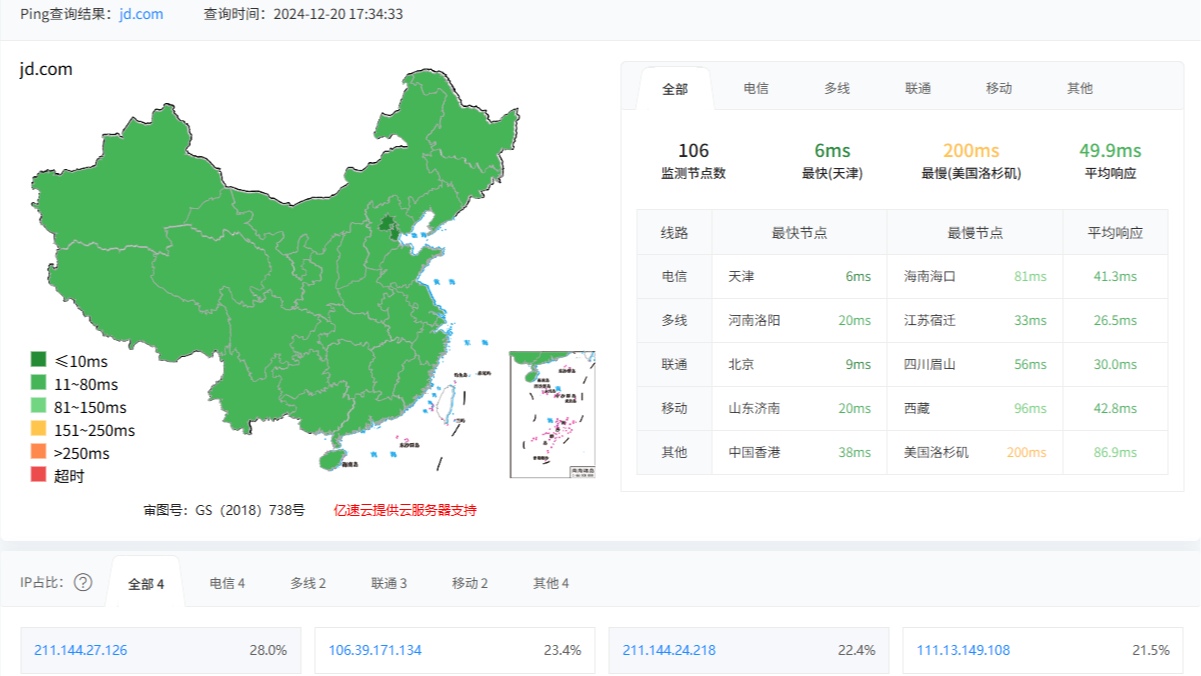1201x676 pixels.
Task: Click the Hainan islands inset map
Action: tap(552, 415)
